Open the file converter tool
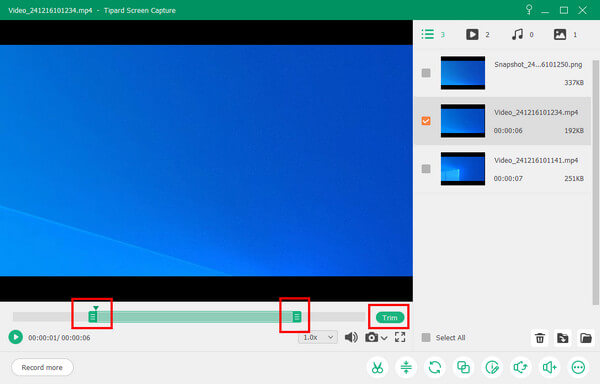This screenshot has height=384, width=600. [435, 368]
